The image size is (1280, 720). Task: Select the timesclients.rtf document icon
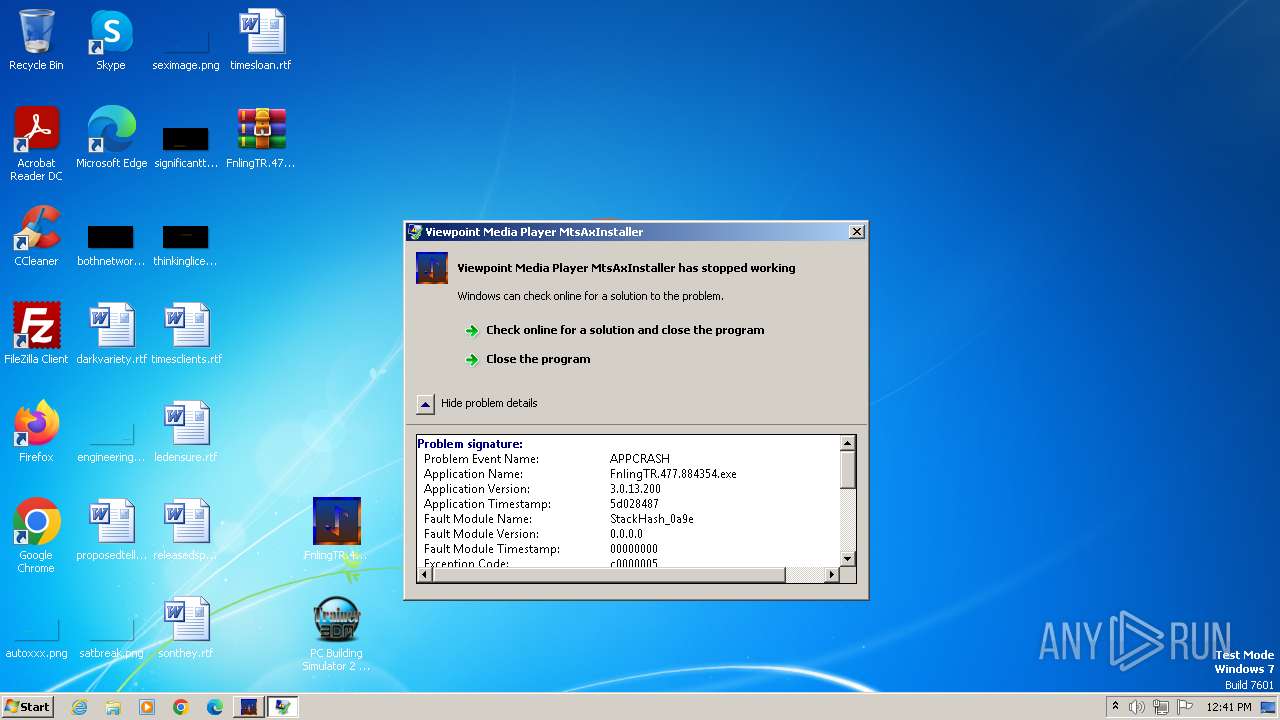tap(186, 334)
